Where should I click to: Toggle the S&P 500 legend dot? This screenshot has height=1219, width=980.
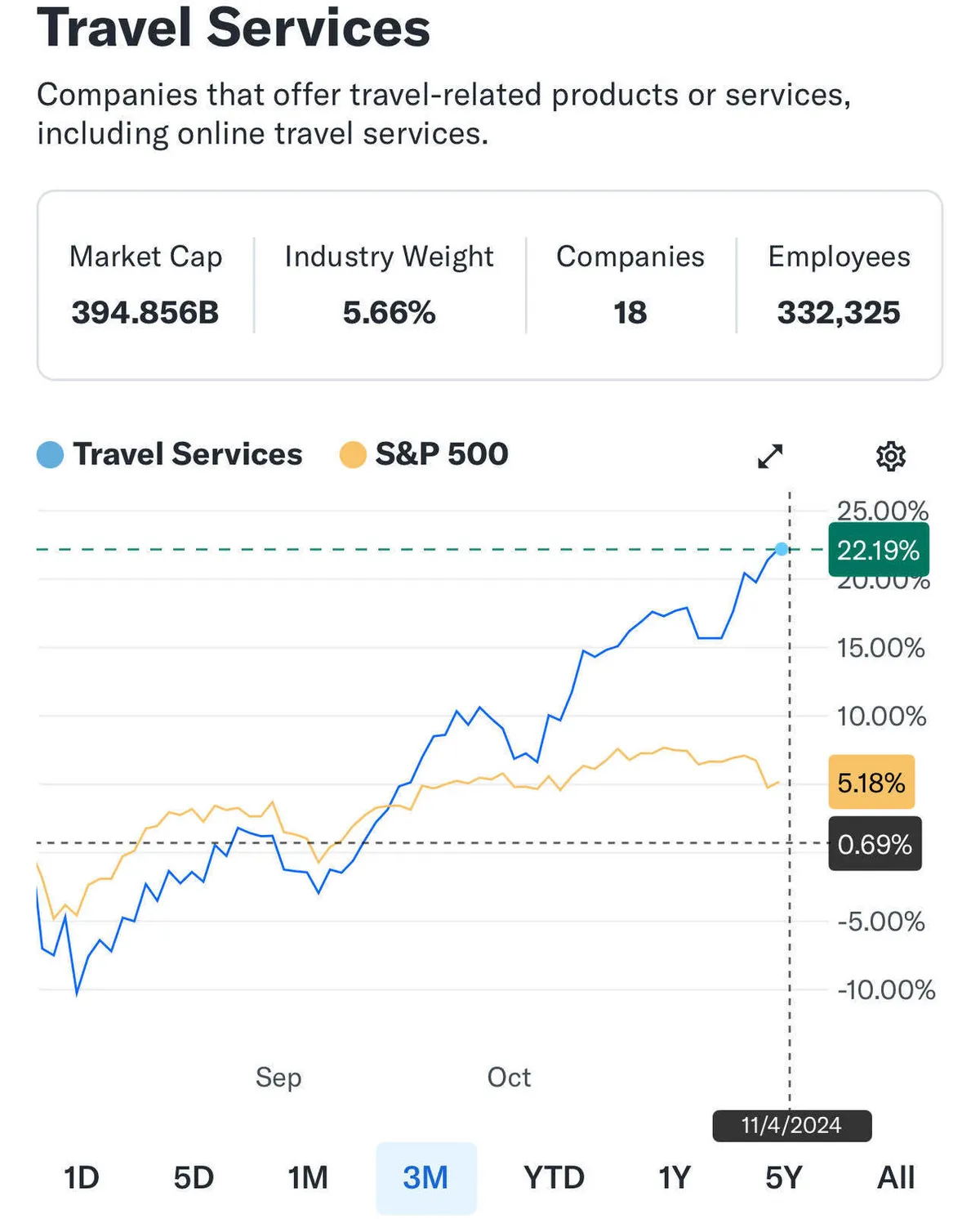pos(353,455)
